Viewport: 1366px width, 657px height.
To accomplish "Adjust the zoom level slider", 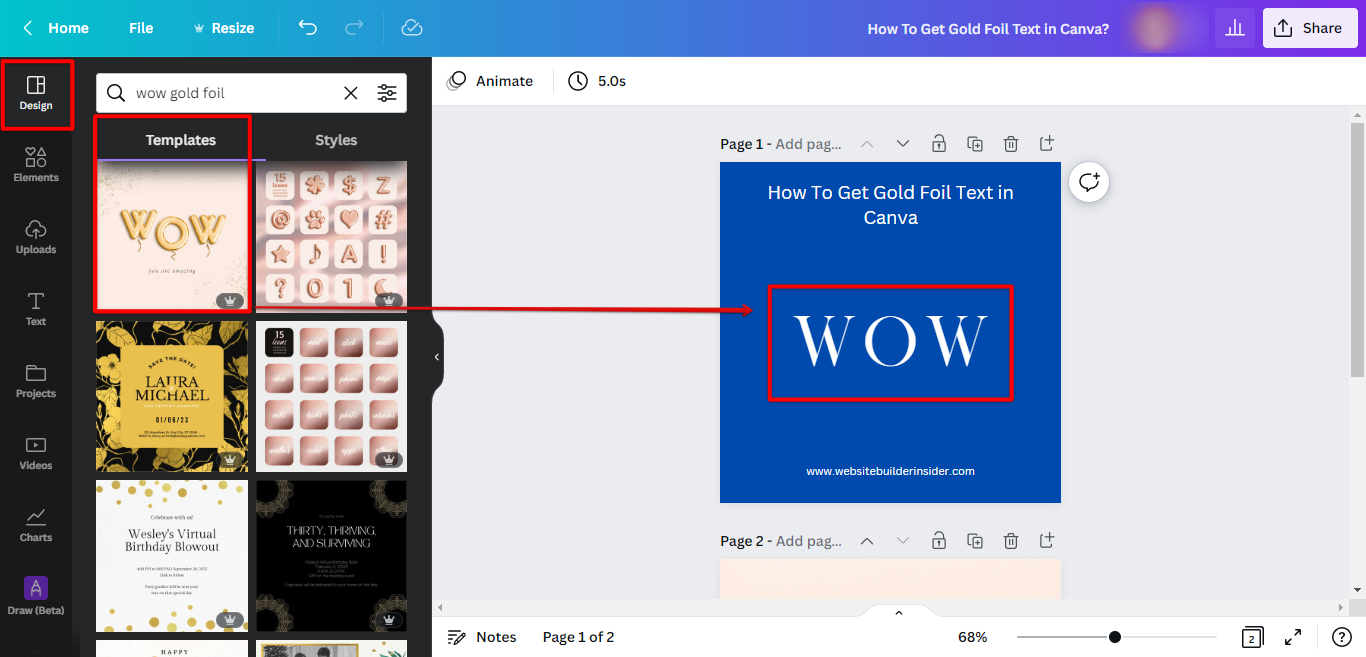I will (x=1115, y=636).
